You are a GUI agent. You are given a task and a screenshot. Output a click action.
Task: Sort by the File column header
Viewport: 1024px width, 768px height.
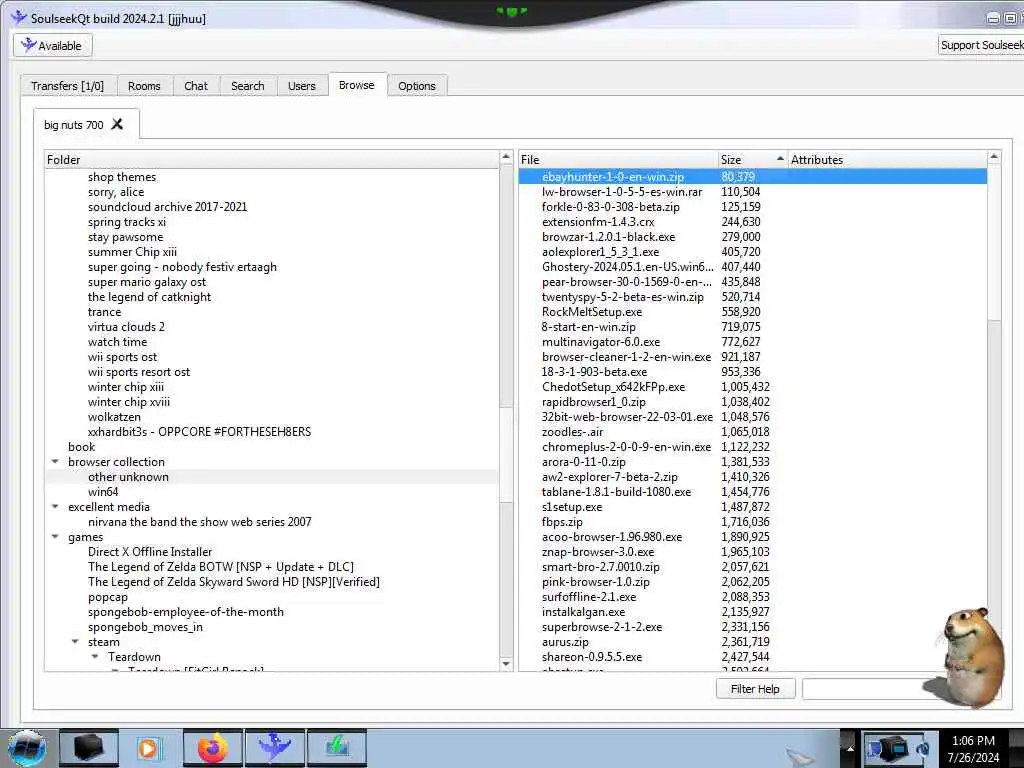pos(618,160)
